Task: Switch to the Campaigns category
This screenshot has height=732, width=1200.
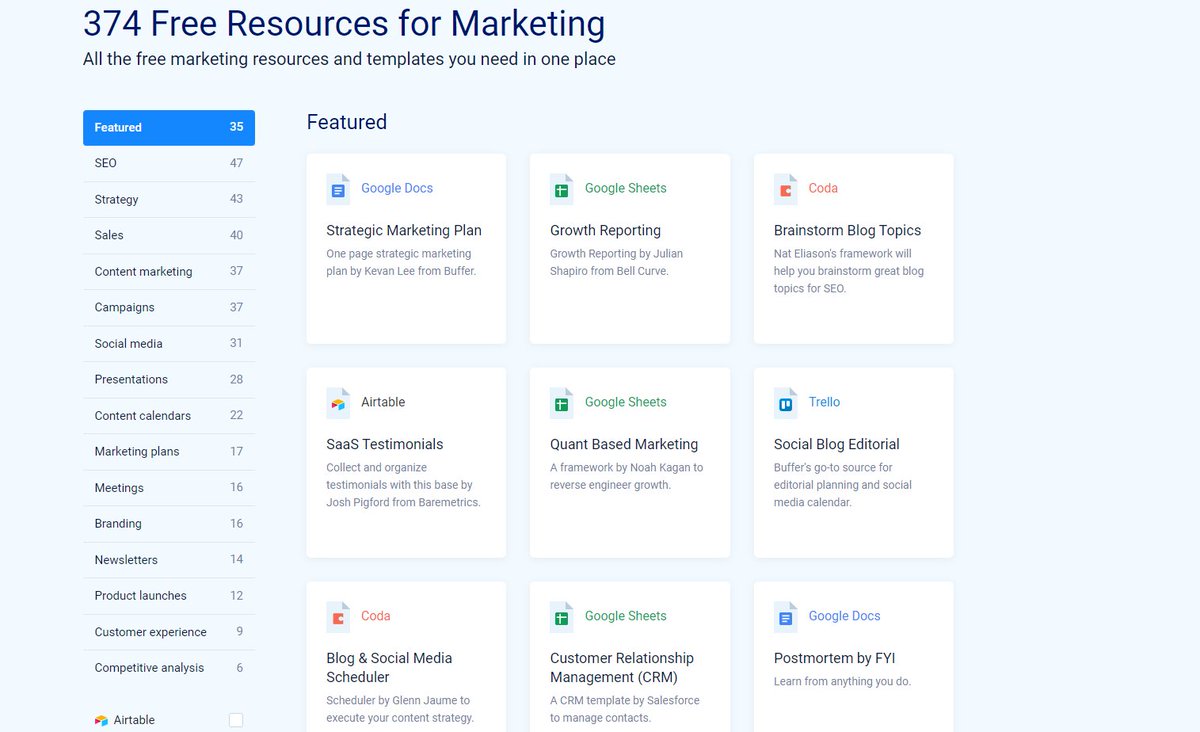Action: tap(169, 307)
